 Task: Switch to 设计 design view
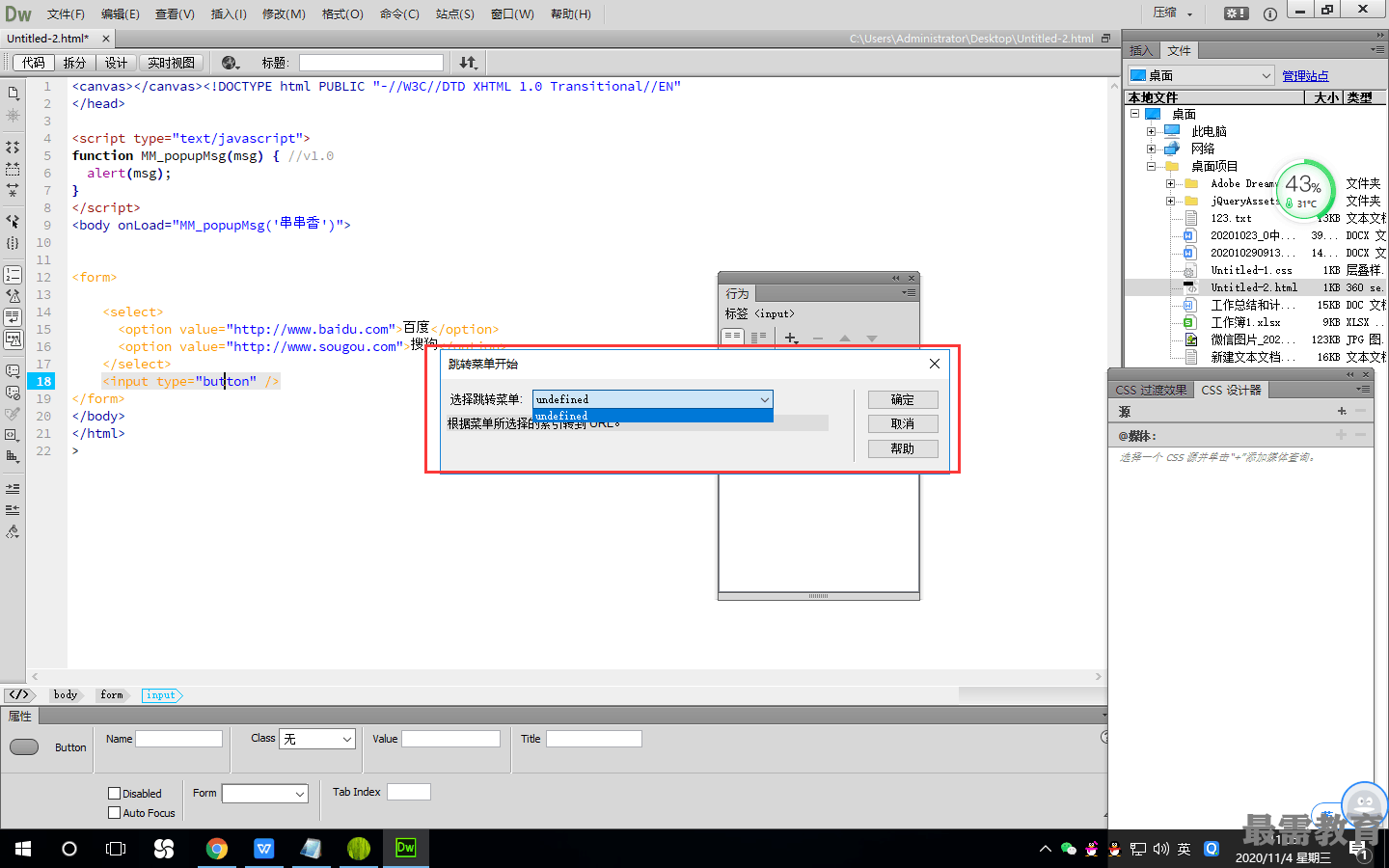[x=116, y=63]
